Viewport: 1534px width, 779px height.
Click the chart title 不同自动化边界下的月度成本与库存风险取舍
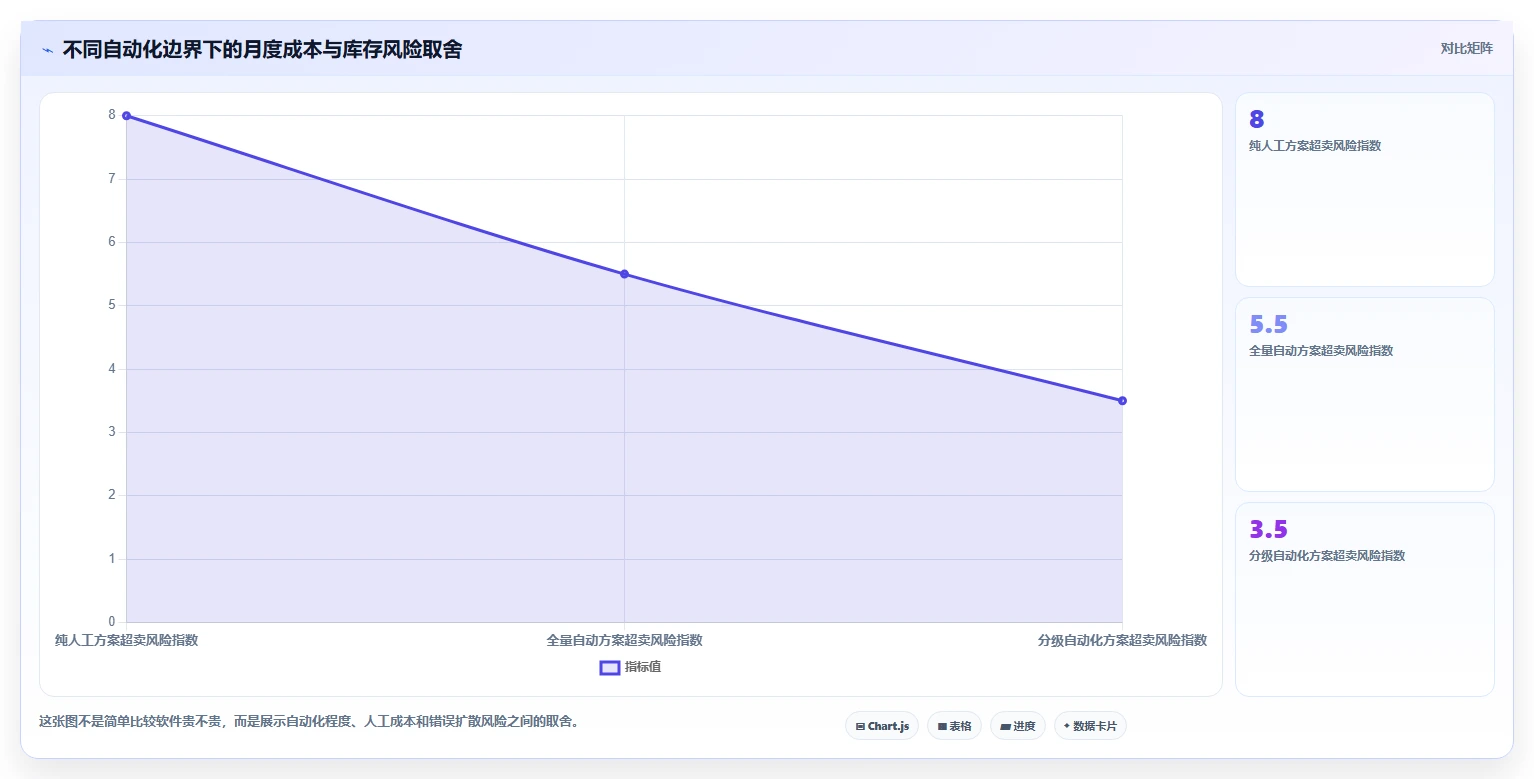tap(262, 50)
